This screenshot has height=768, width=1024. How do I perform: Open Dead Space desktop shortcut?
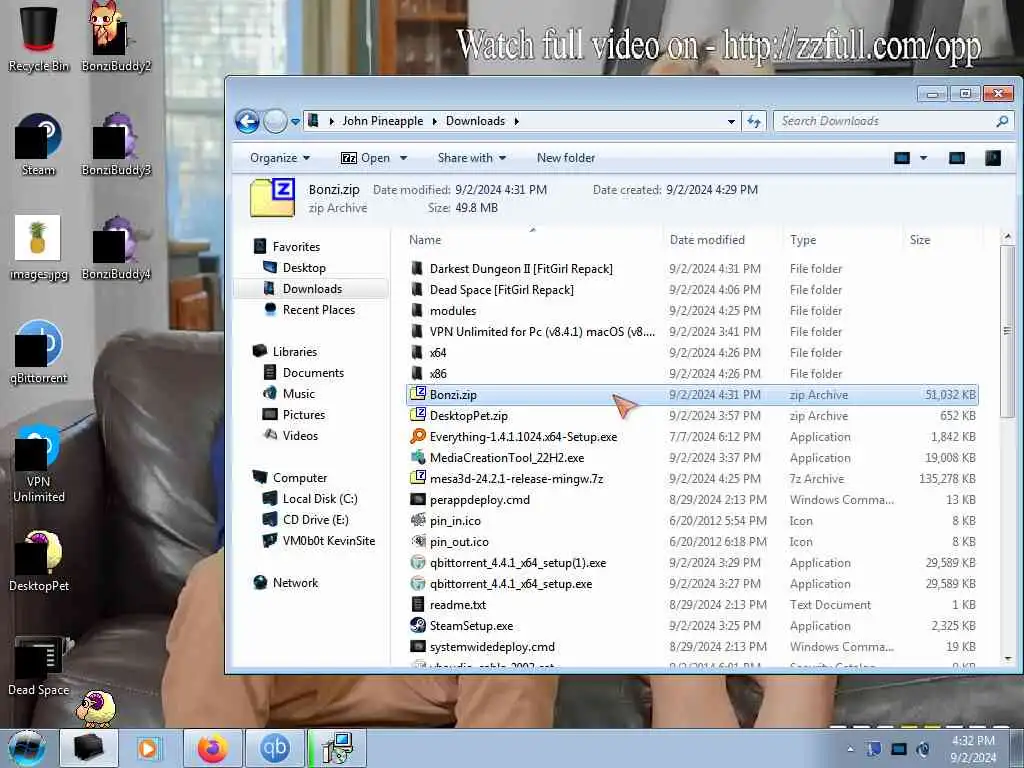tap(39, 666)
